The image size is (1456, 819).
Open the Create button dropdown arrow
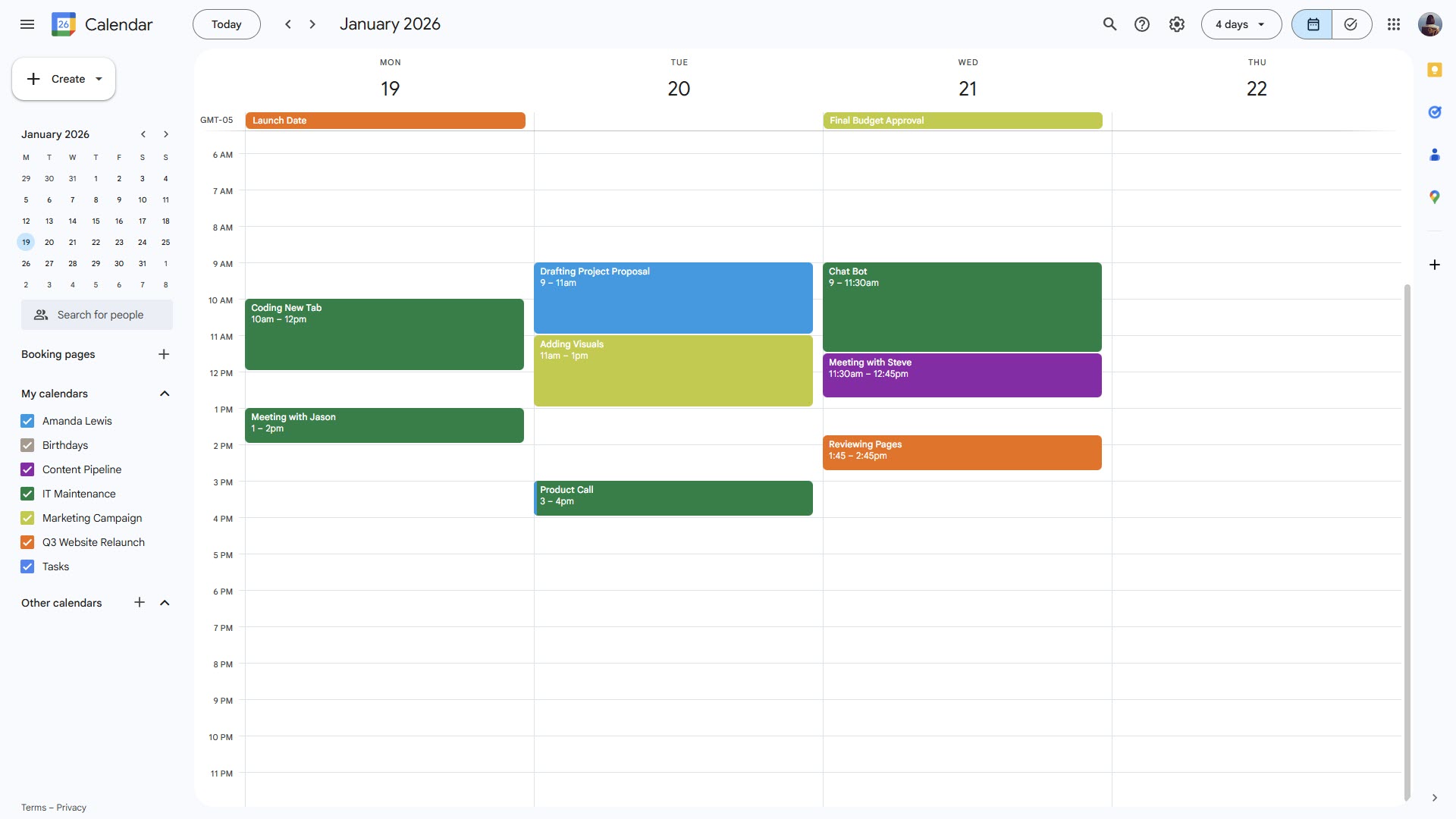tap(98, 78)
